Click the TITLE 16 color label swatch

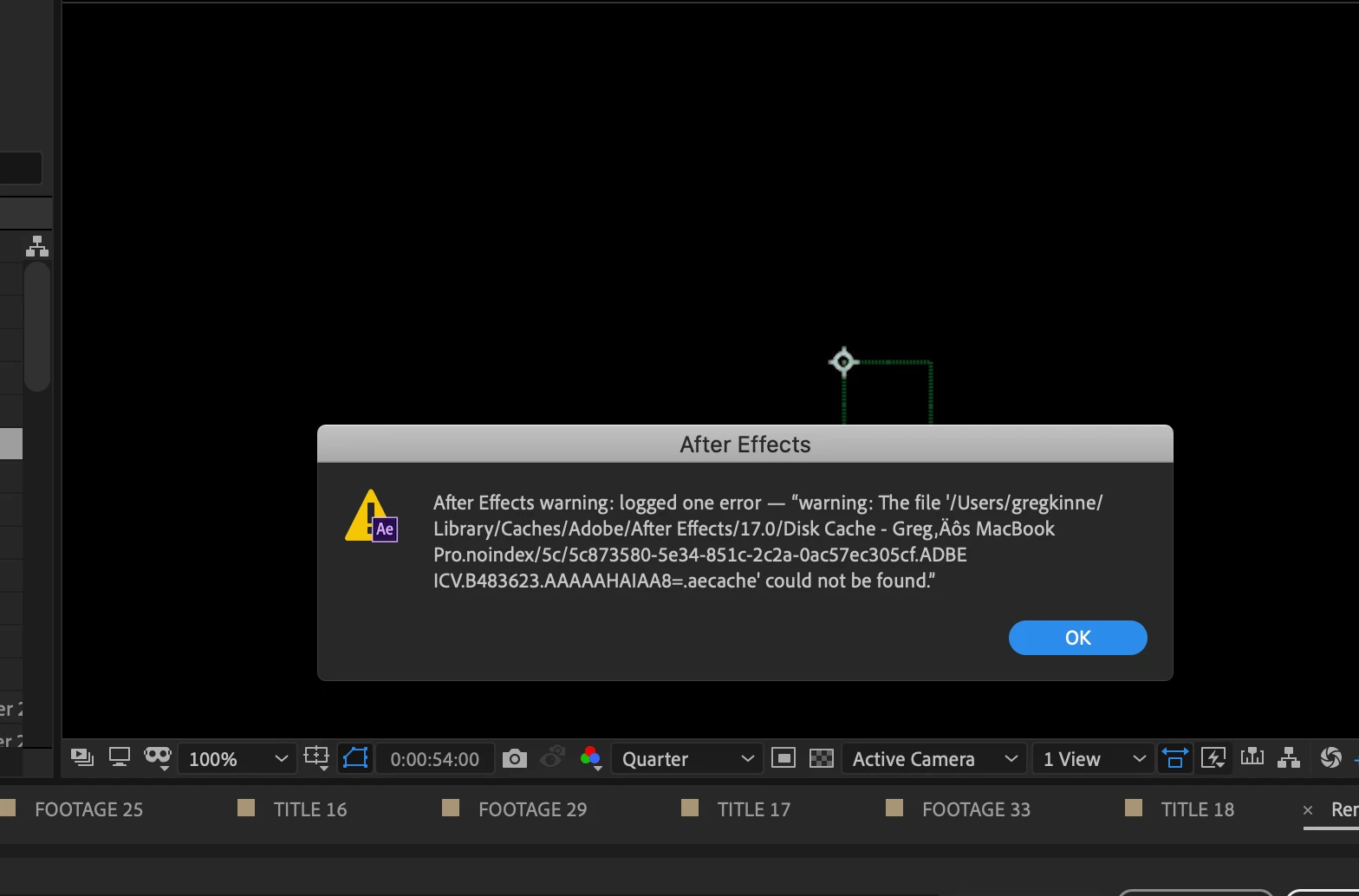coord(246,808)
